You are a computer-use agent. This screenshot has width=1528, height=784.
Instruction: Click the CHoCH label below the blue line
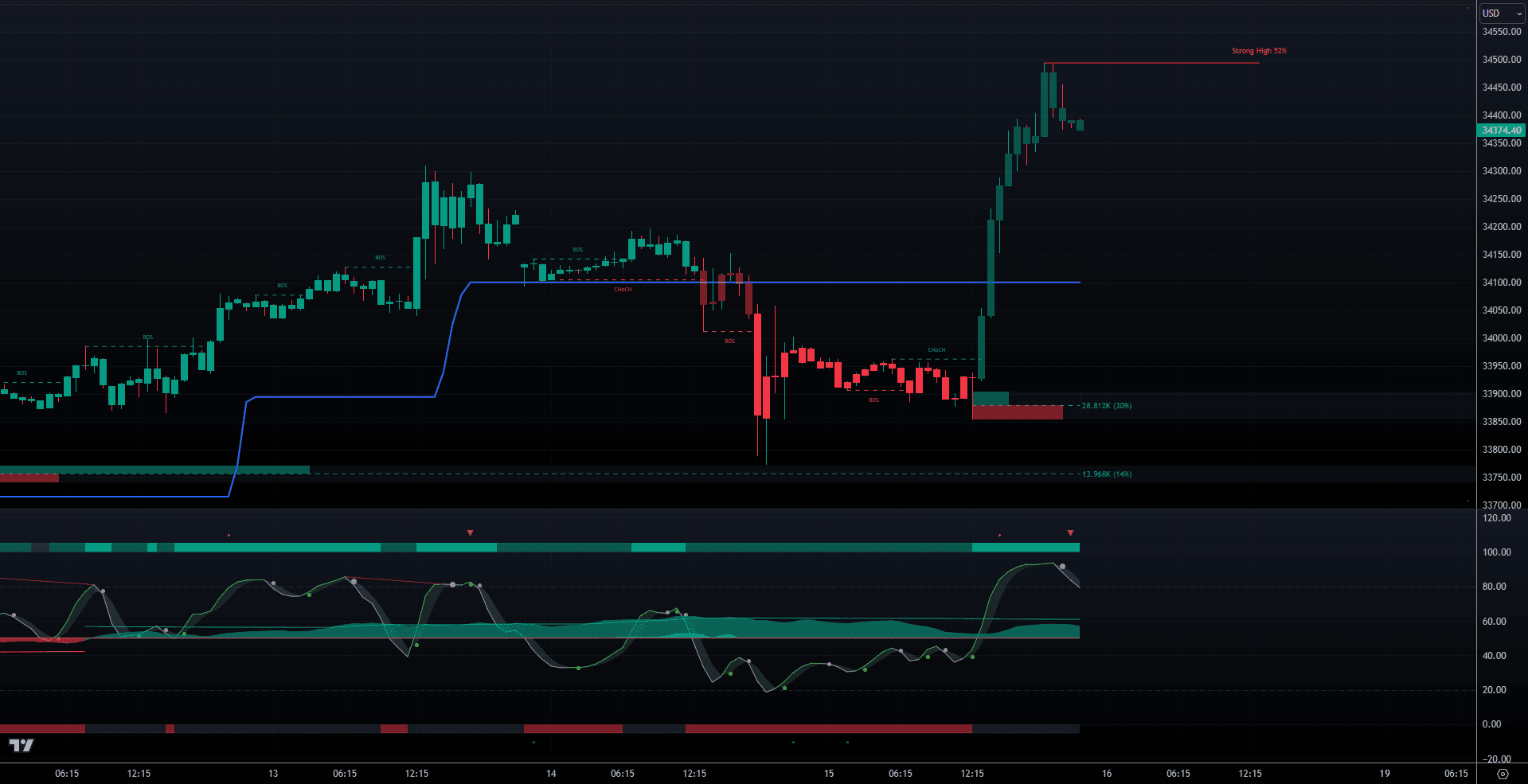[x=623, y=290]
